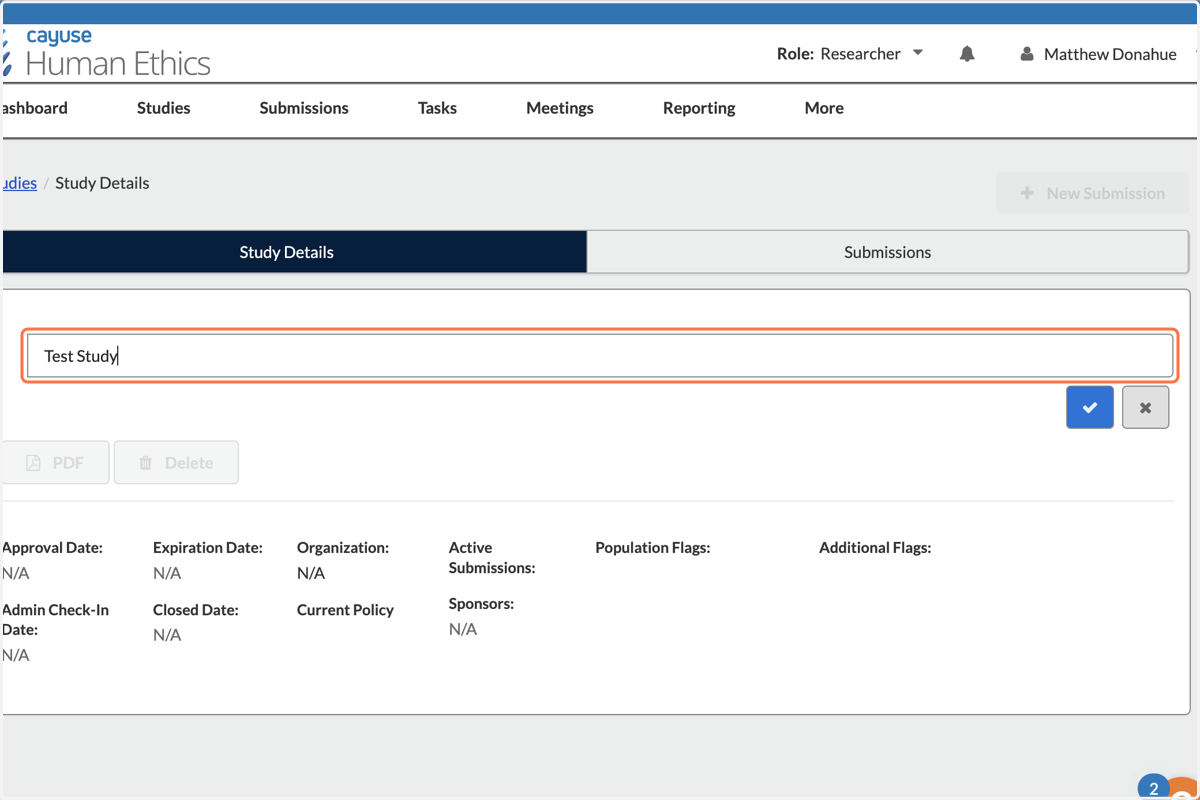Click the Additional Flags label
The height and width of the screenshot is (800, 1200).
(875, 548)
